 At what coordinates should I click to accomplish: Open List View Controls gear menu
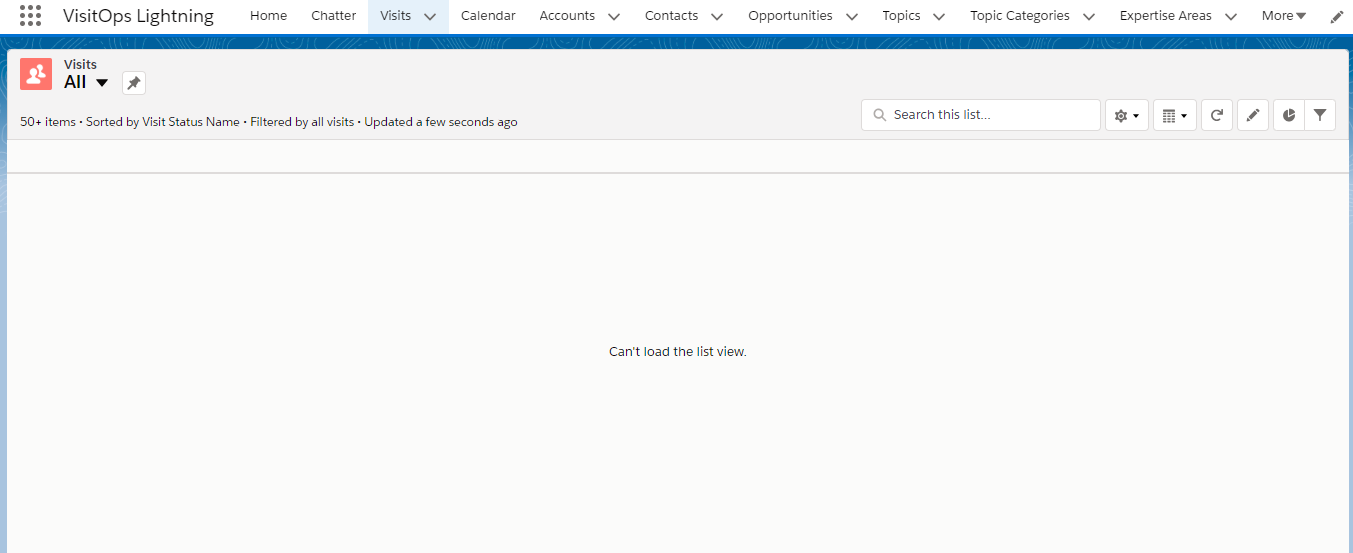[x=1127, y=115]
